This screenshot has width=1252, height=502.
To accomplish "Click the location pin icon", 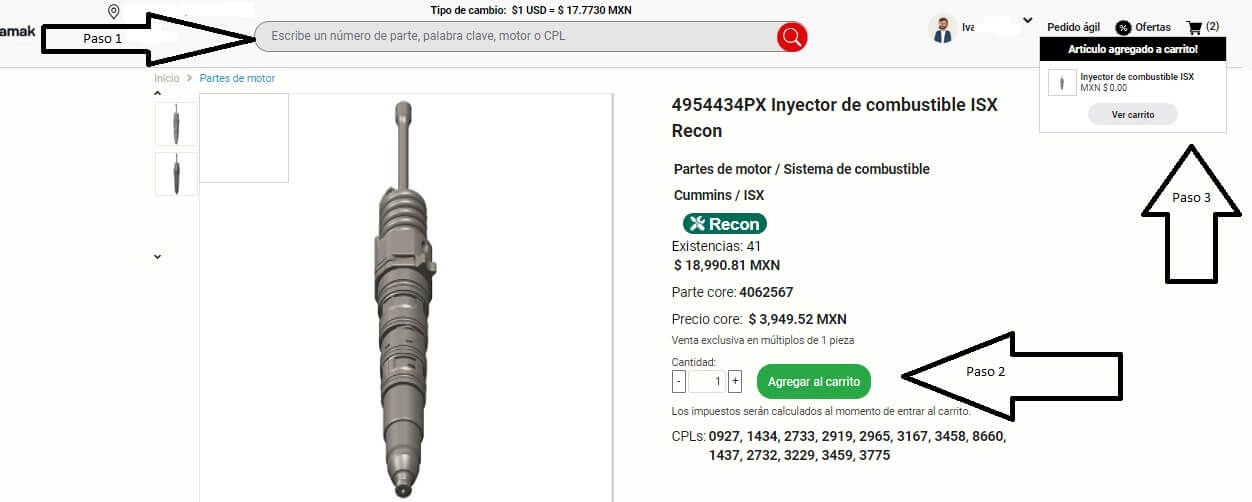I will (x=114, y=12).
